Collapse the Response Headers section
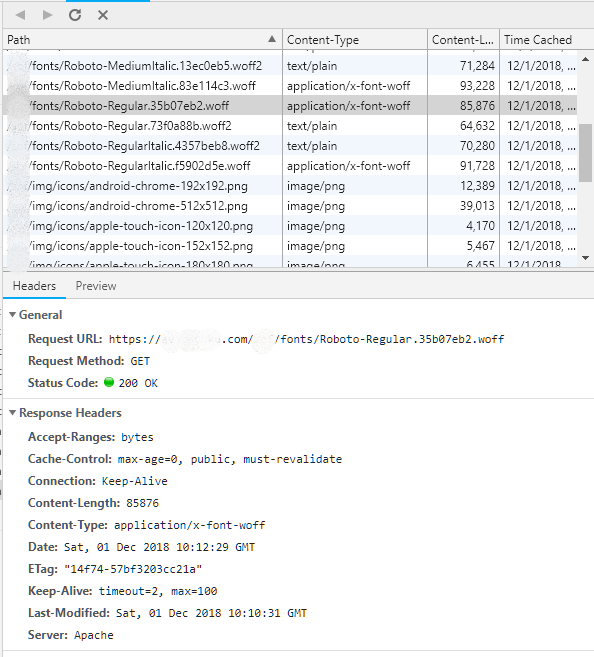This screenshot has width=594, height=657. [13, 413]
